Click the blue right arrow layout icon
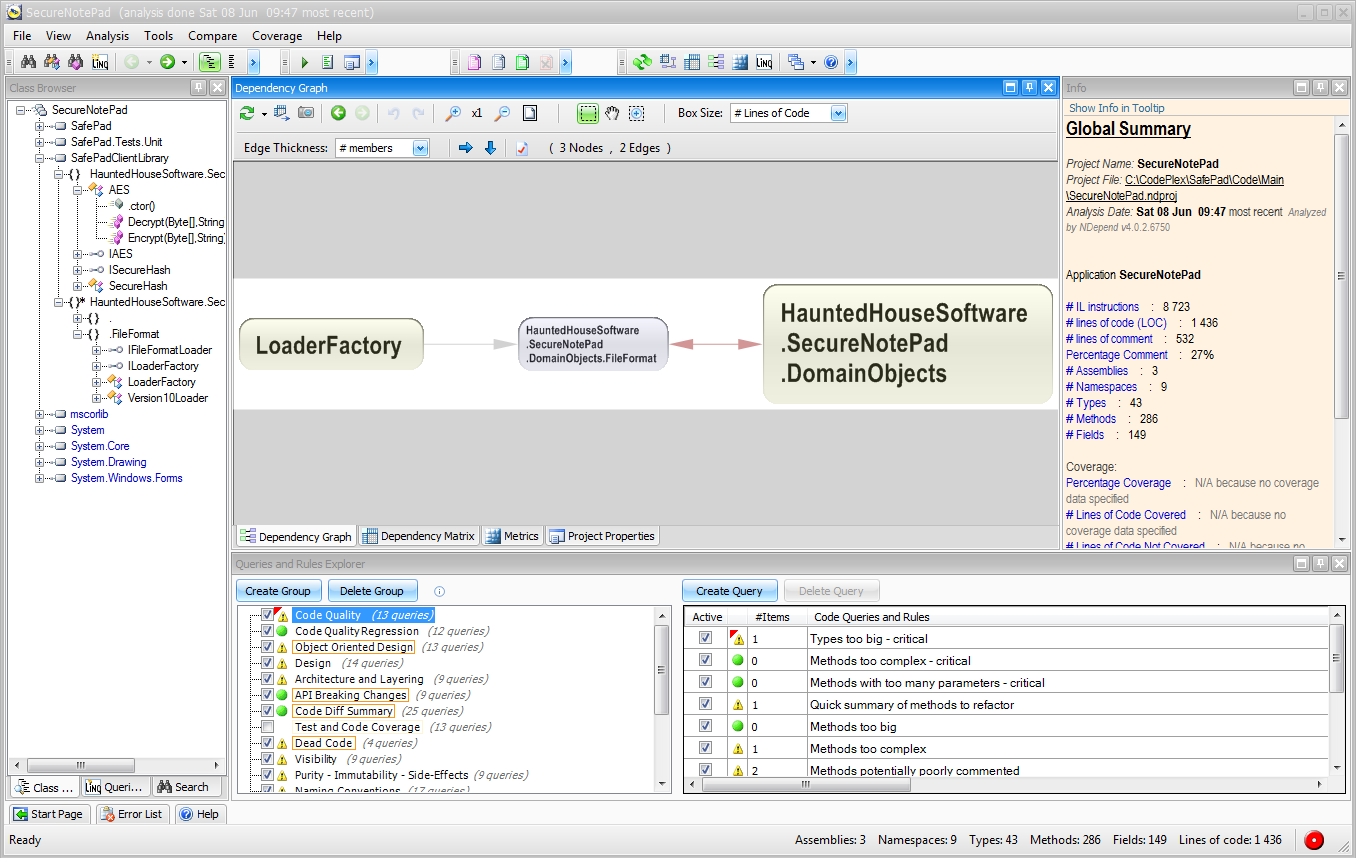1356x858 pixels. pos(465,148)
